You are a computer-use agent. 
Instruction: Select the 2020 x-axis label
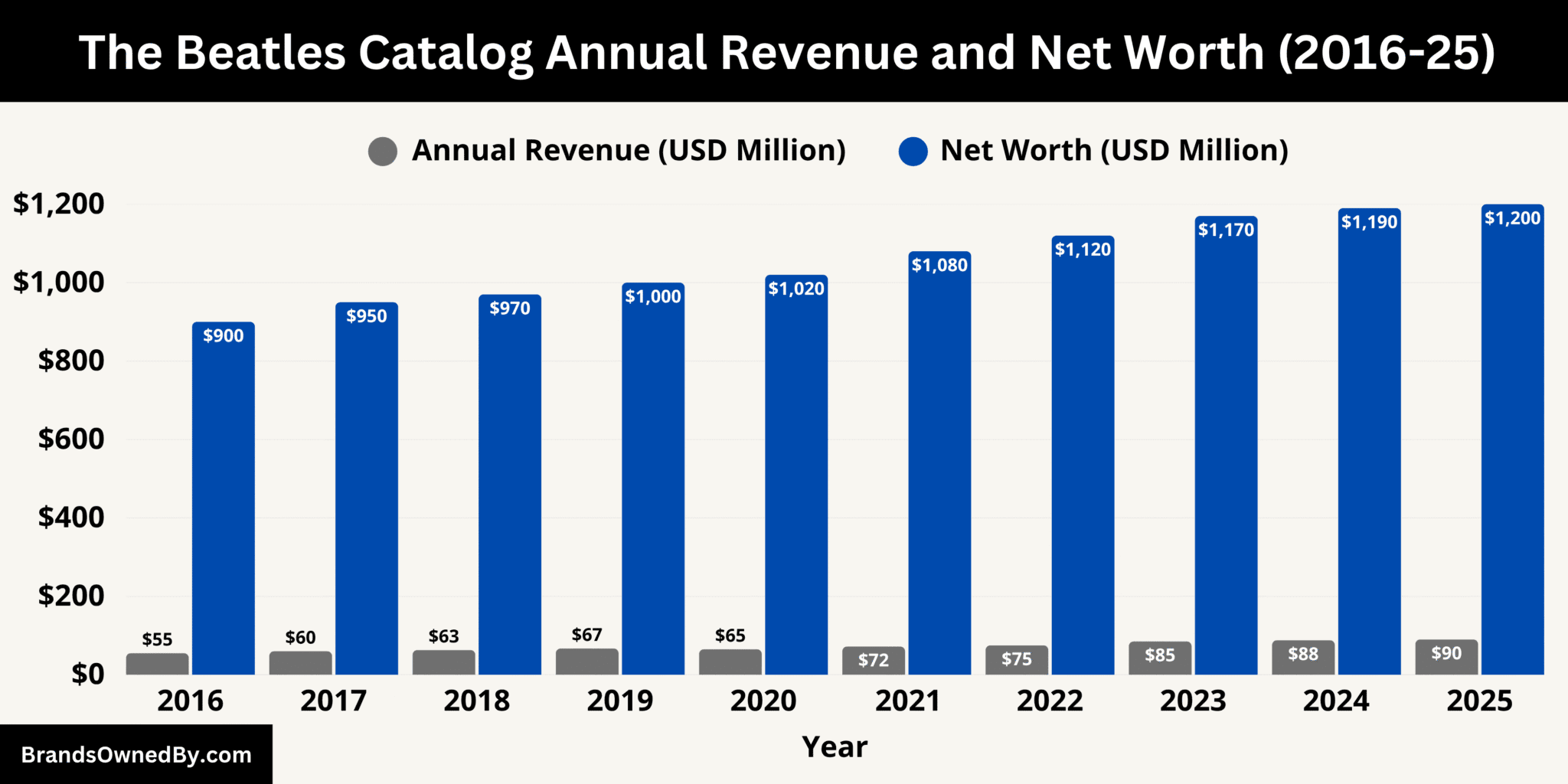pyautogui.click(x=763, y=701)
